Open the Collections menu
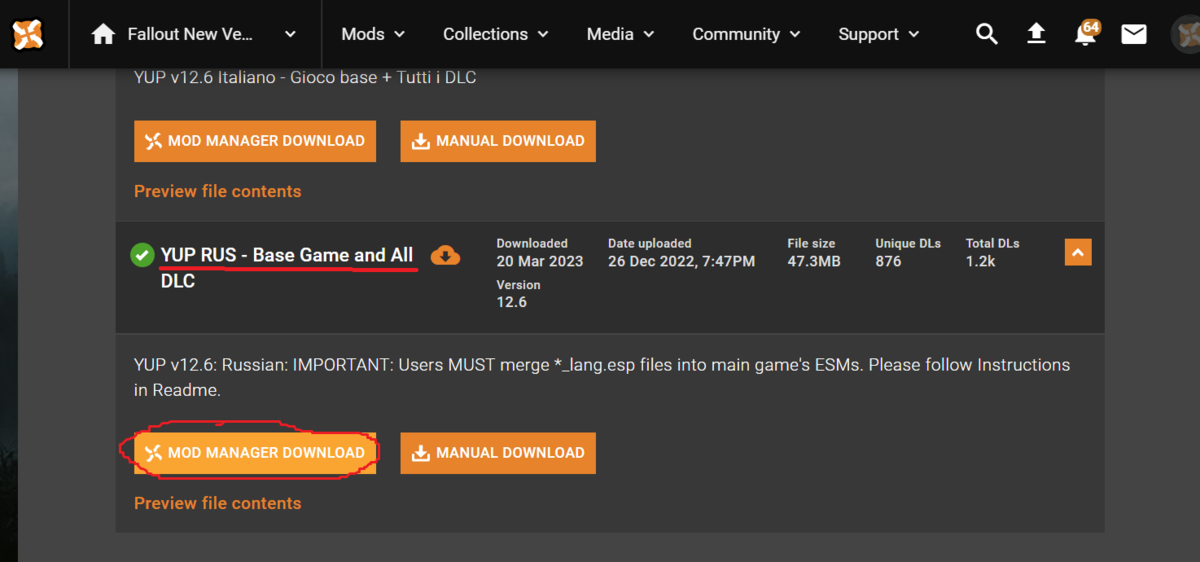 tap(496, 34)
